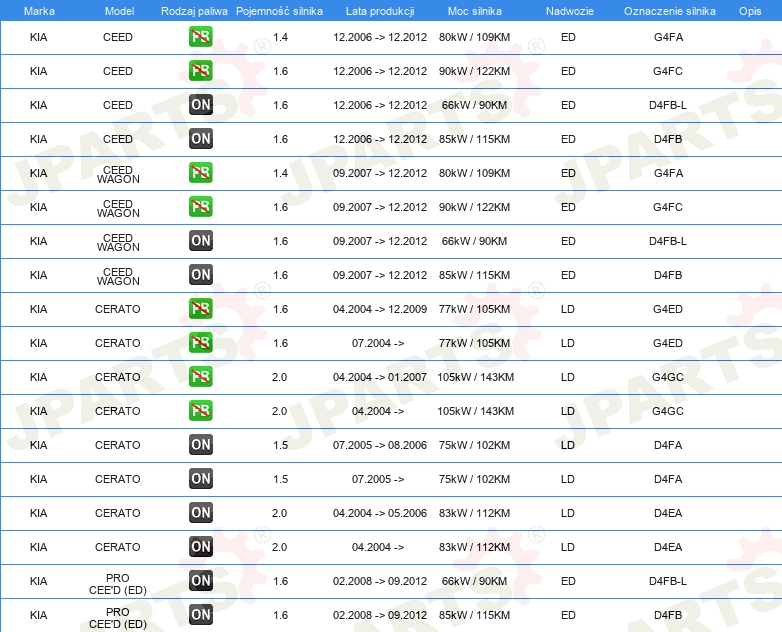This screenshot has width=782, height=632.
Task: Click '04.2004 -> 01.2007' production years cell
Action: click(x=380, y=377)
